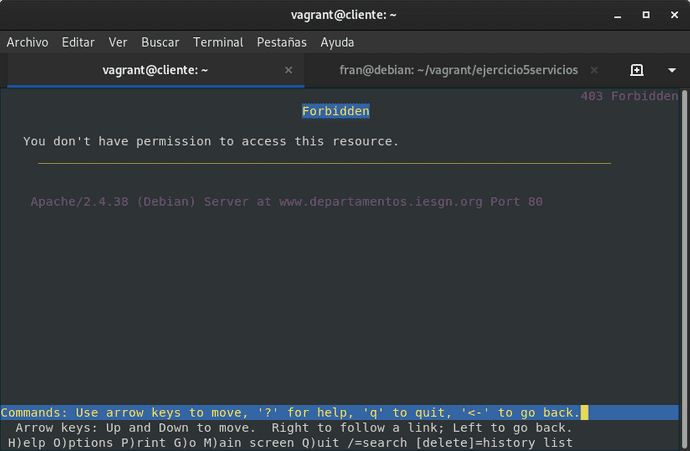Open the Ayuda menu

(337, 42)
